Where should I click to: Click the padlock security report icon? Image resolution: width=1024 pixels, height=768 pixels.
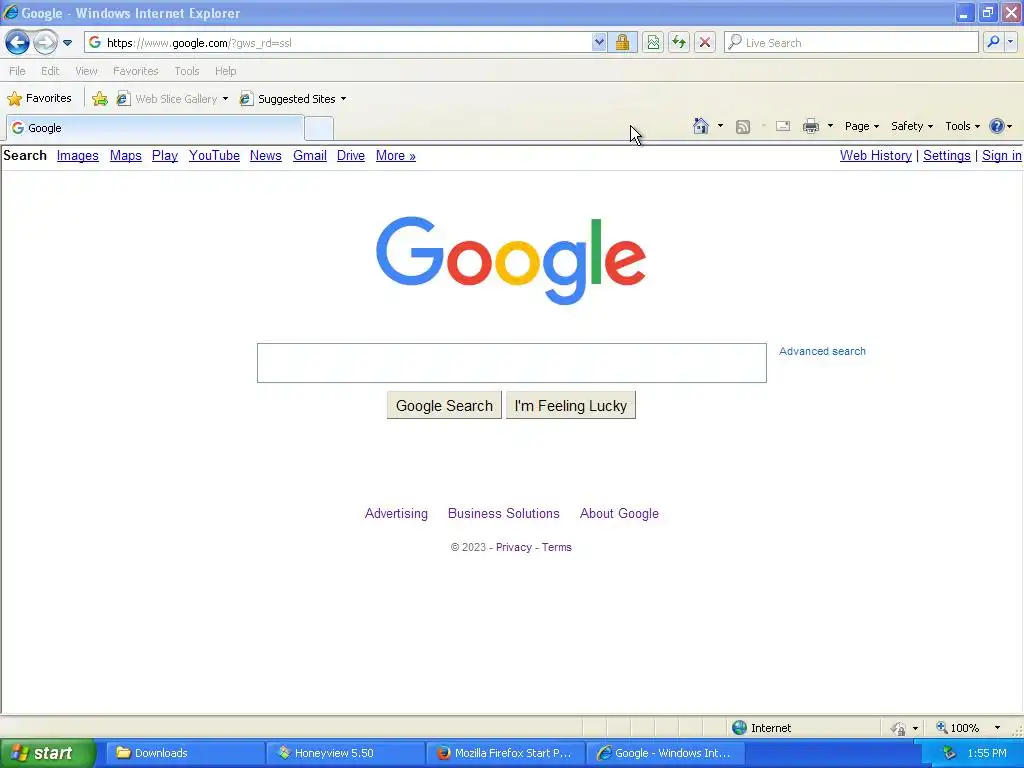(622, 42)
